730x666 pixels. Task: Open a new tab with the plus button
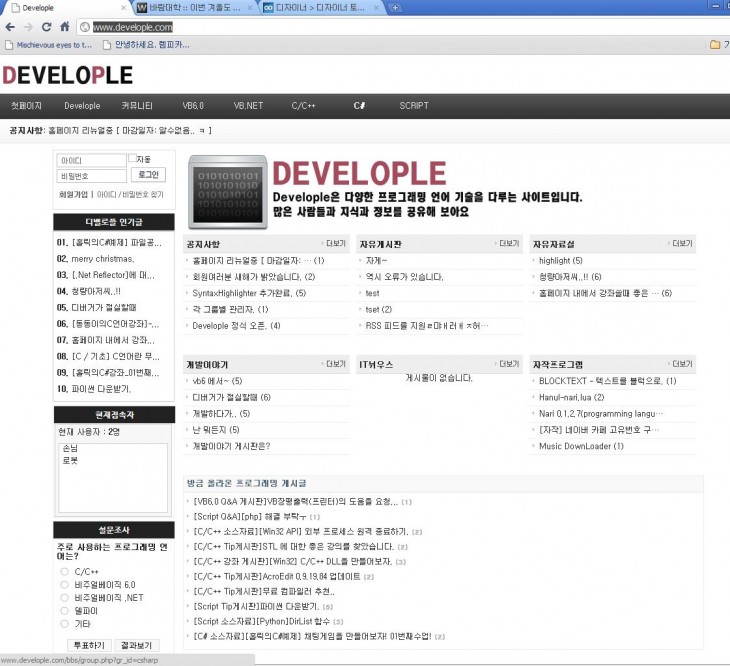[396, 8]
